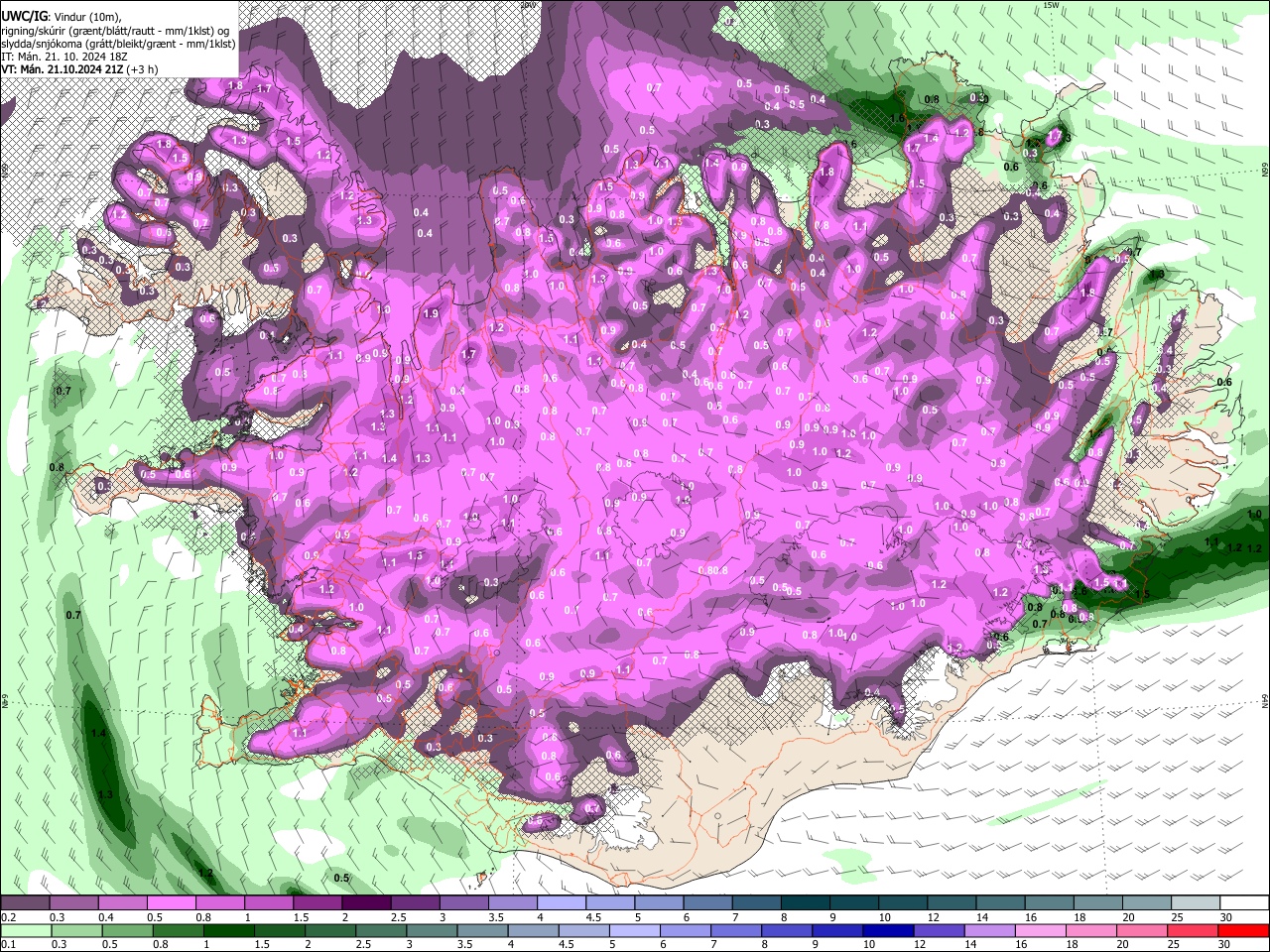Click the violet-blue swatch labeled 12 in rain legend
The width and height of the screenshot is (1270, 952).
[x=940, y=930]
